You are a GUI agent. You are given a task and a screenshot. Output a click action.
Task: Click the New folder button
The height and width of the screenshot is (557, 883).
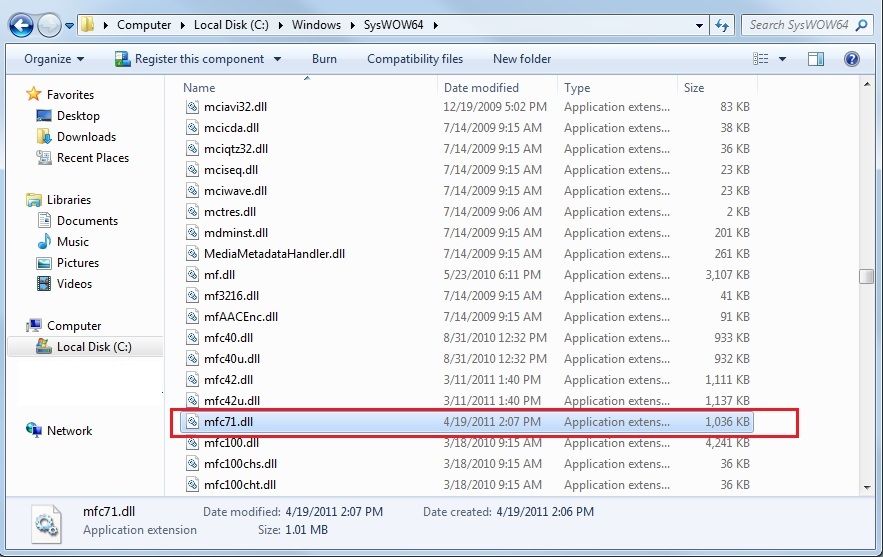[x=521, y=59]
